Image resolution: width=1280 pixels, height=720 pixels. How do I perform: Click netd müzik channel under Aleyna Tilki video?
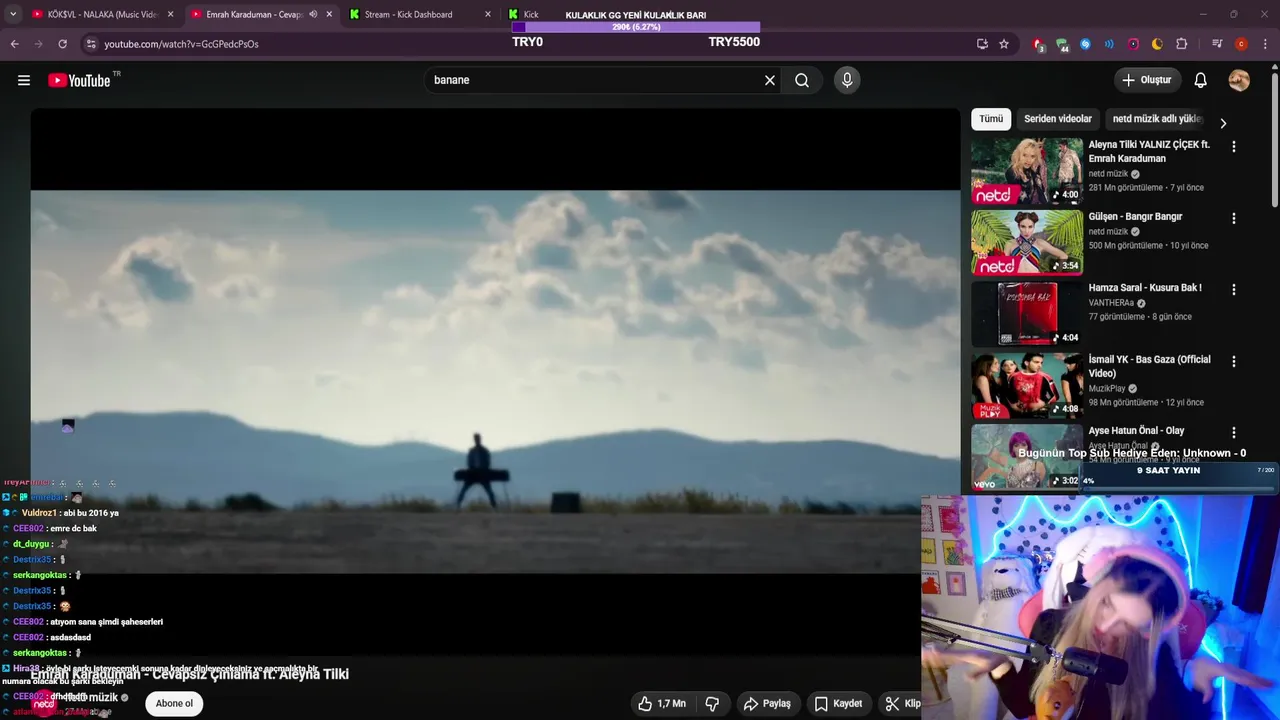point(1108,174)
